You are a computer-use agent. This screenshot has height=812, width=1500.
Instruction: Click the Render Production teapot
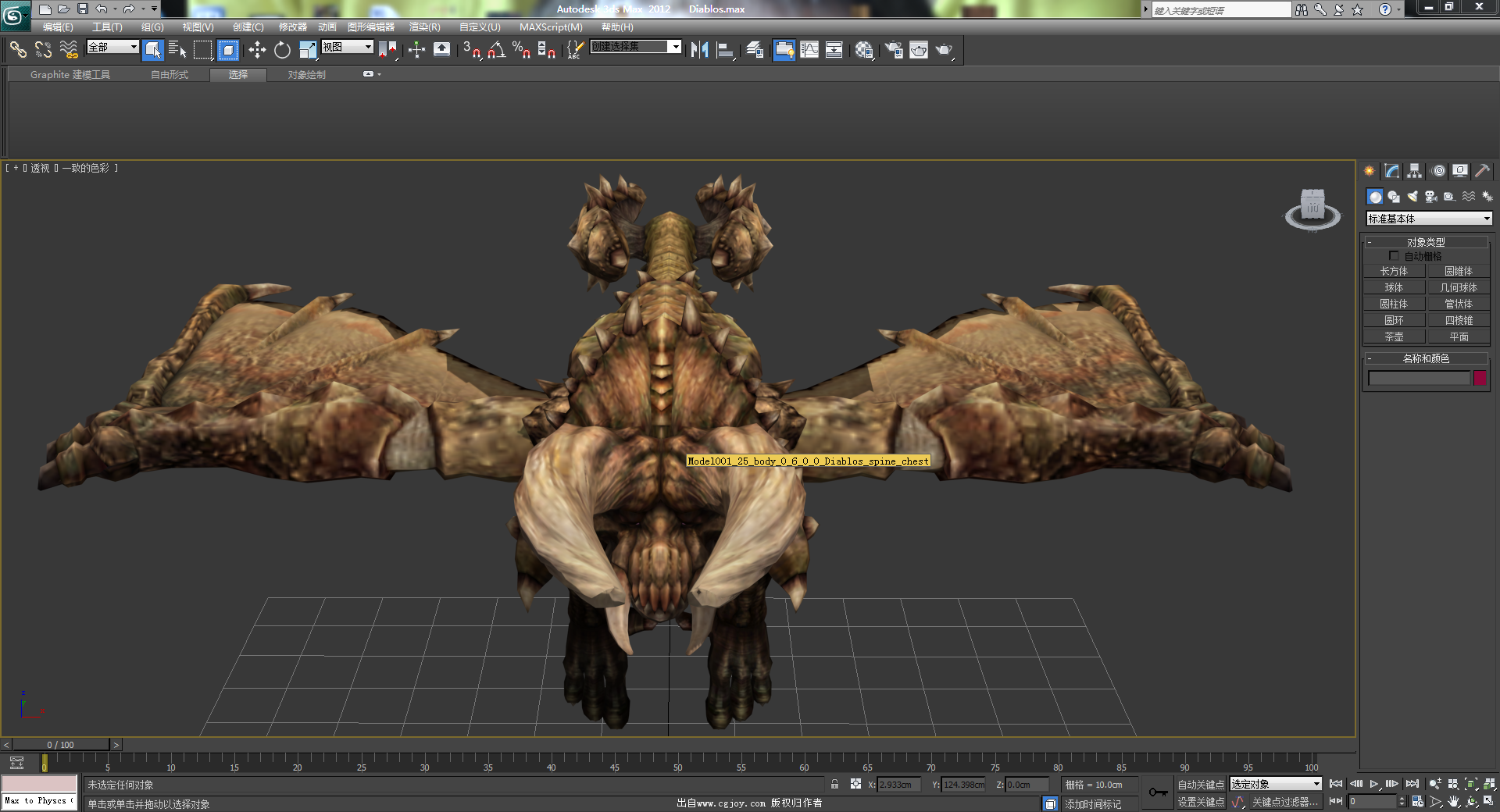pos(945,50)
